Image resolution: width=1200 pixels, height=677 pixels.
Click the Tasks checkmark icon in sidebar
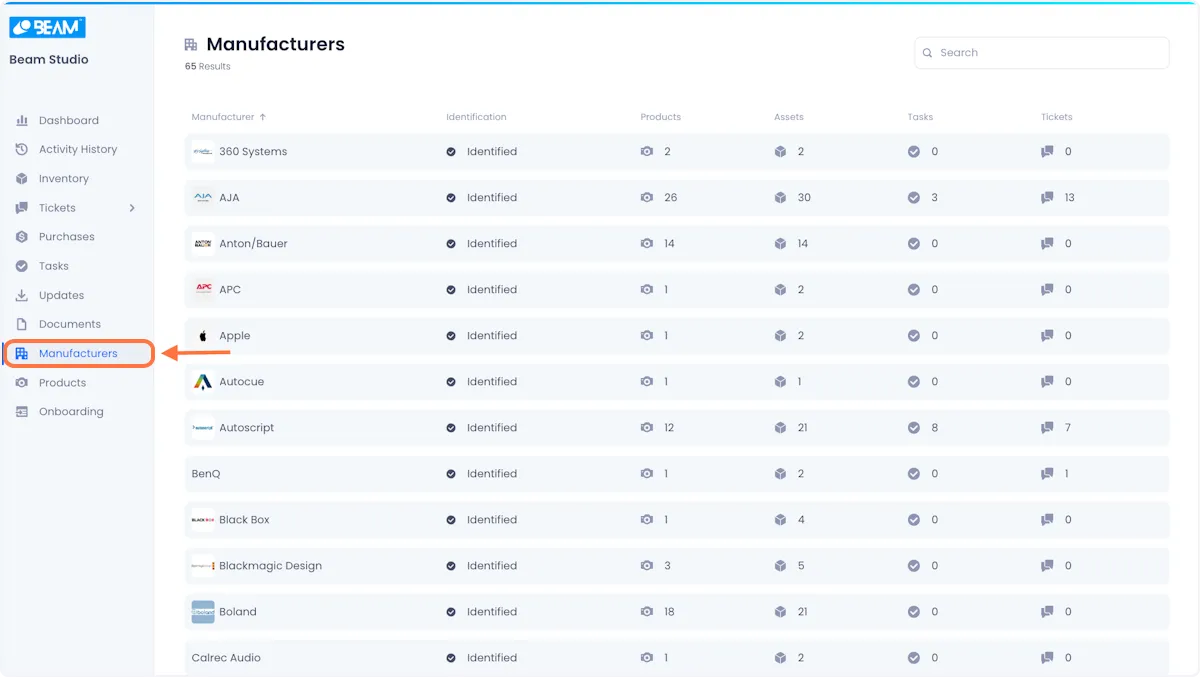click(x=22, y=266)
